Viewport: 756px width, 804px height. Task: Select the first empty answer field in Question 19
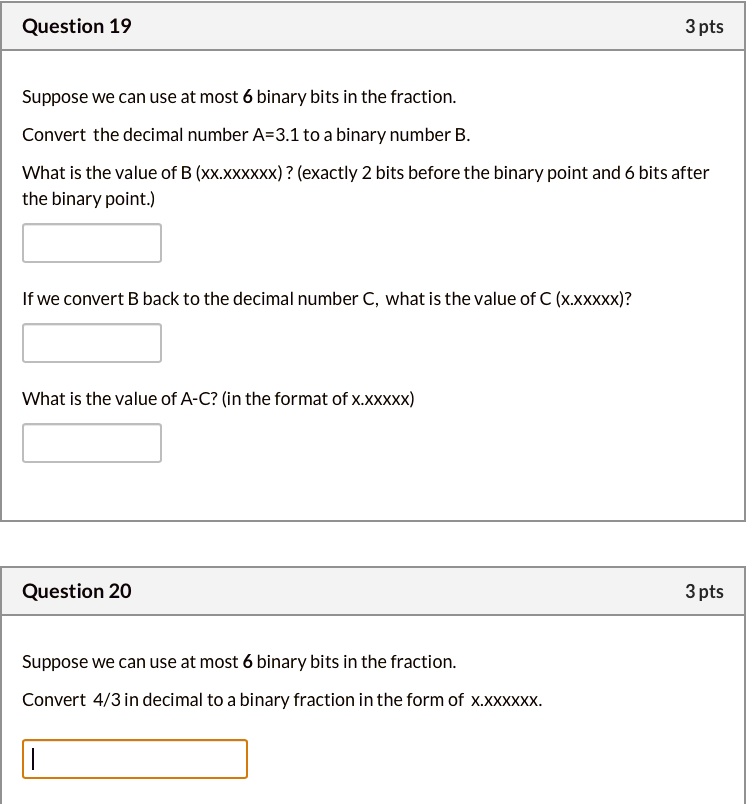[91, 242]
